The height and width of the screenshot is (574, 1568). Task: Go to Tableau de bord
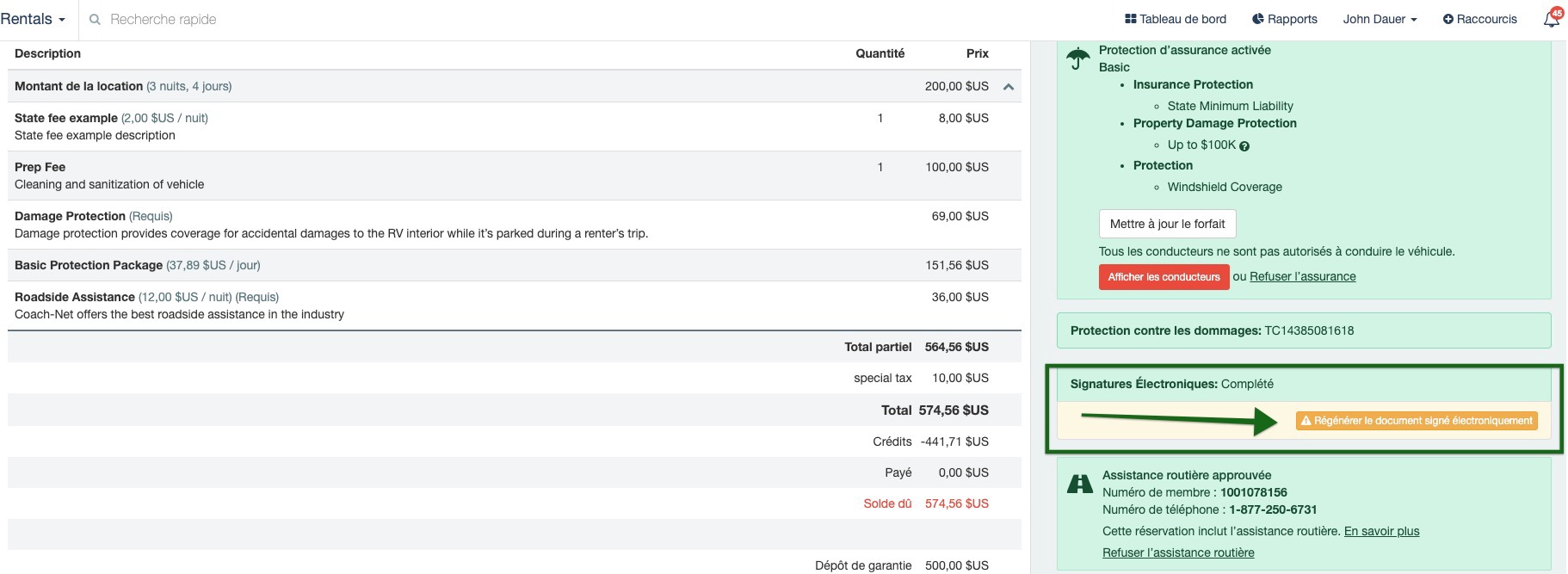[1182, 19]
